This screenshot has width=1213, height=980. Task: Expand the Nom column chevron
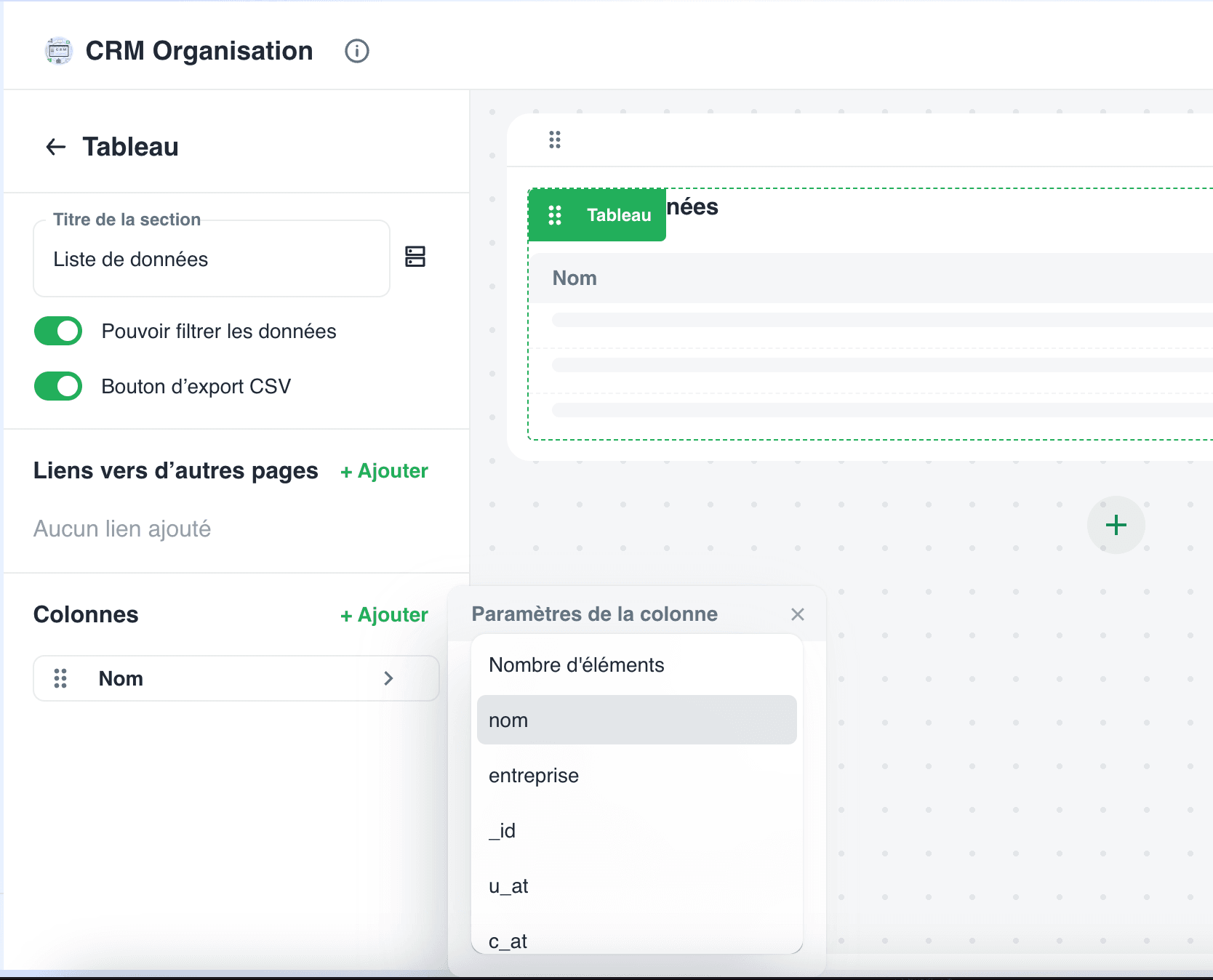[388, 678]
